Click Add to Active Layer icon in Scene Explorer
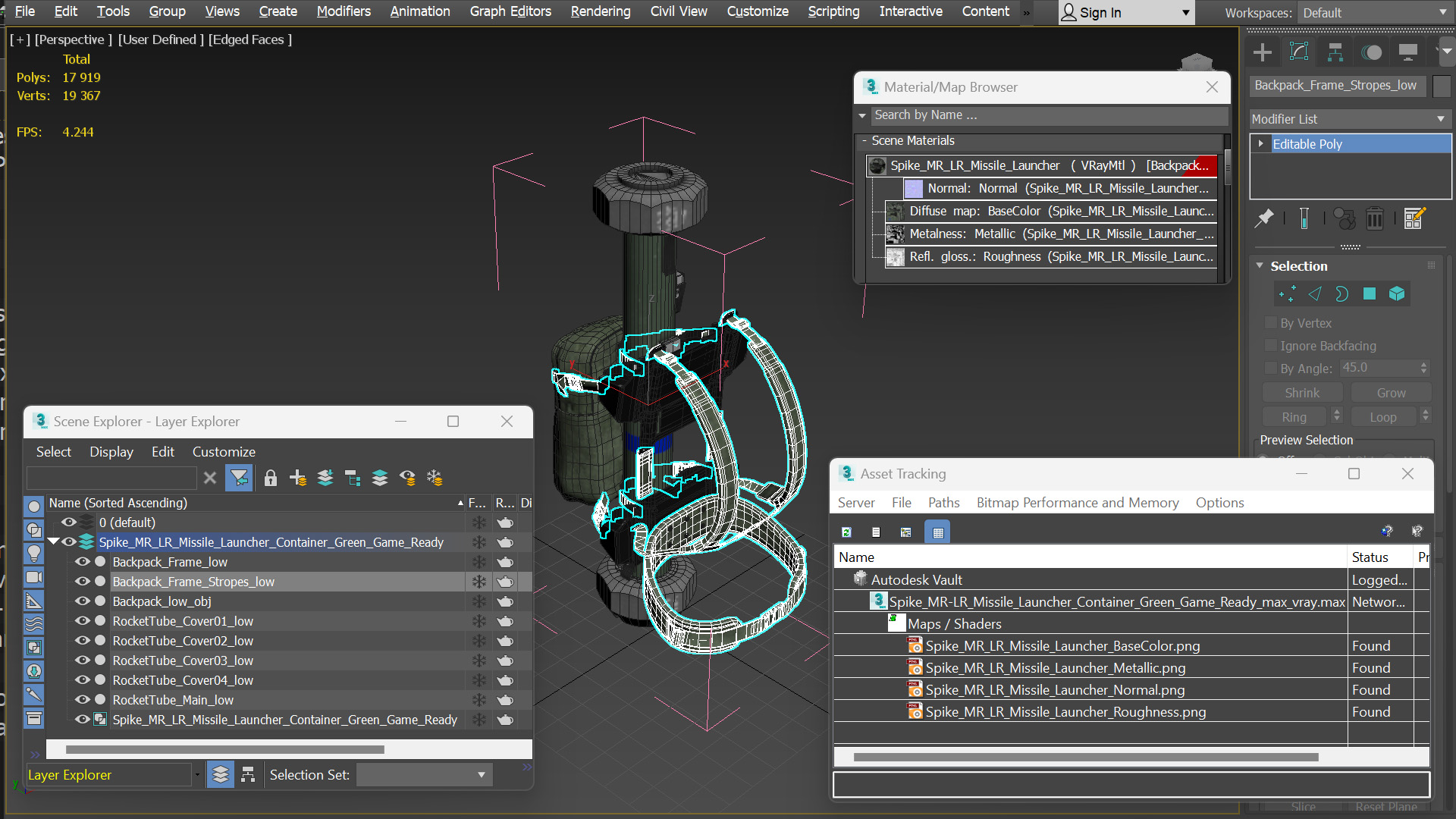This screenshot has width=1456, height=819. tap(325, 478)
